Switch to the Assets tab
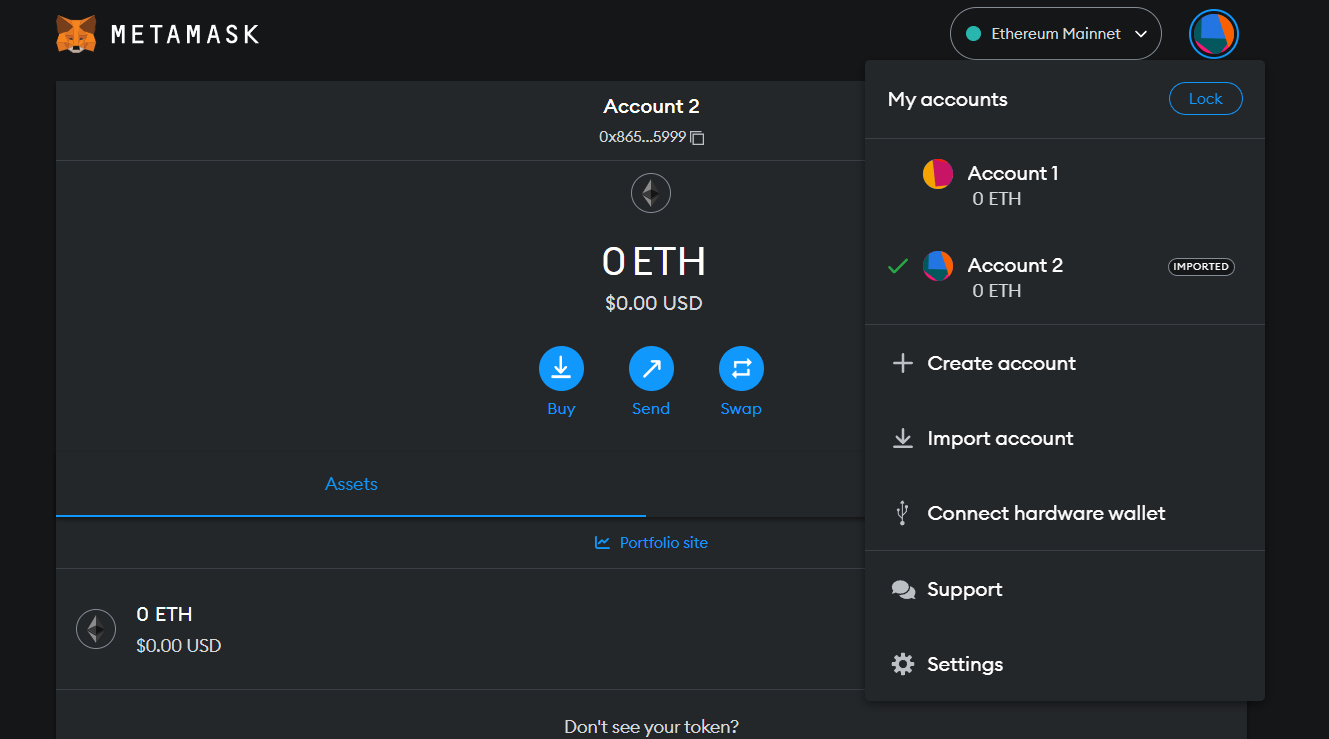 coord(351,484)
